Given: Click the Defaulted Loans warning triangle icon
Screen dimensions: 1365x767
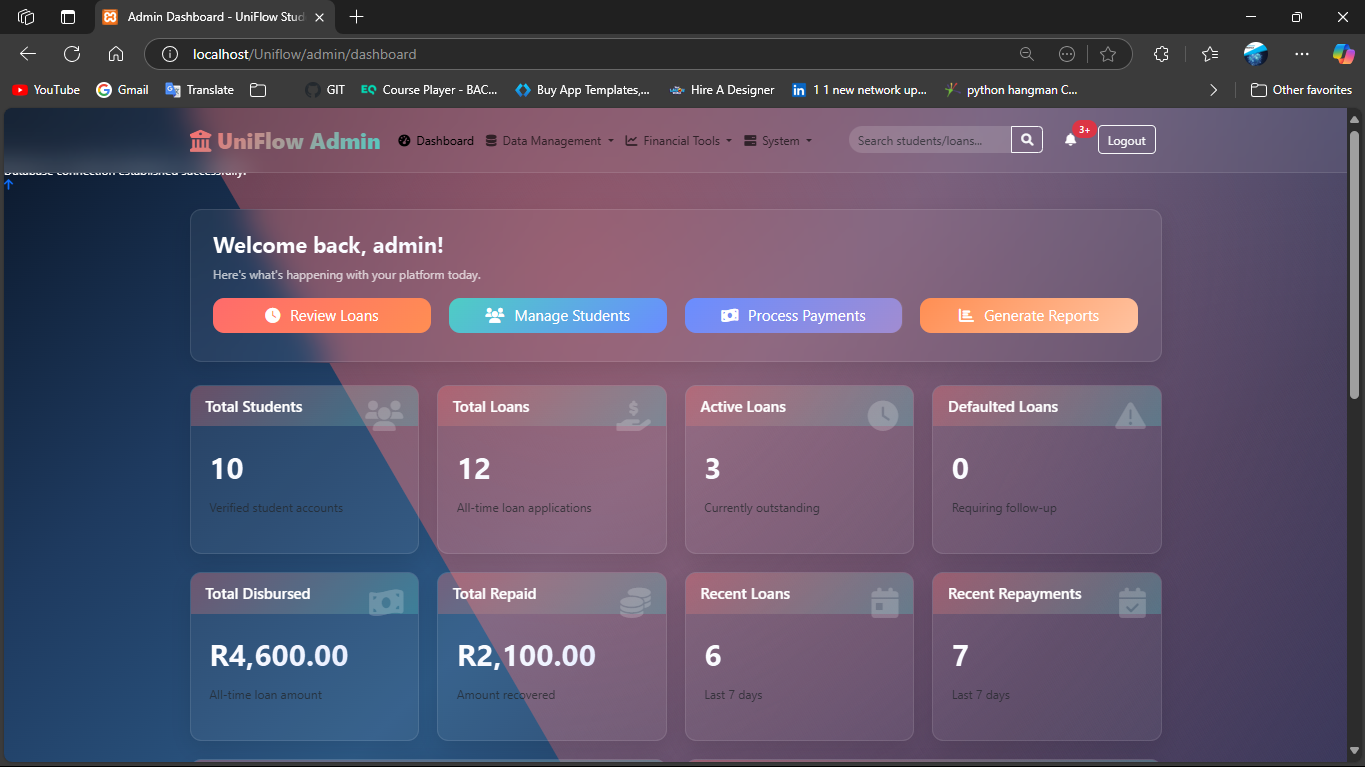Looking at the screenshot, I should [x=1130, y=414].
